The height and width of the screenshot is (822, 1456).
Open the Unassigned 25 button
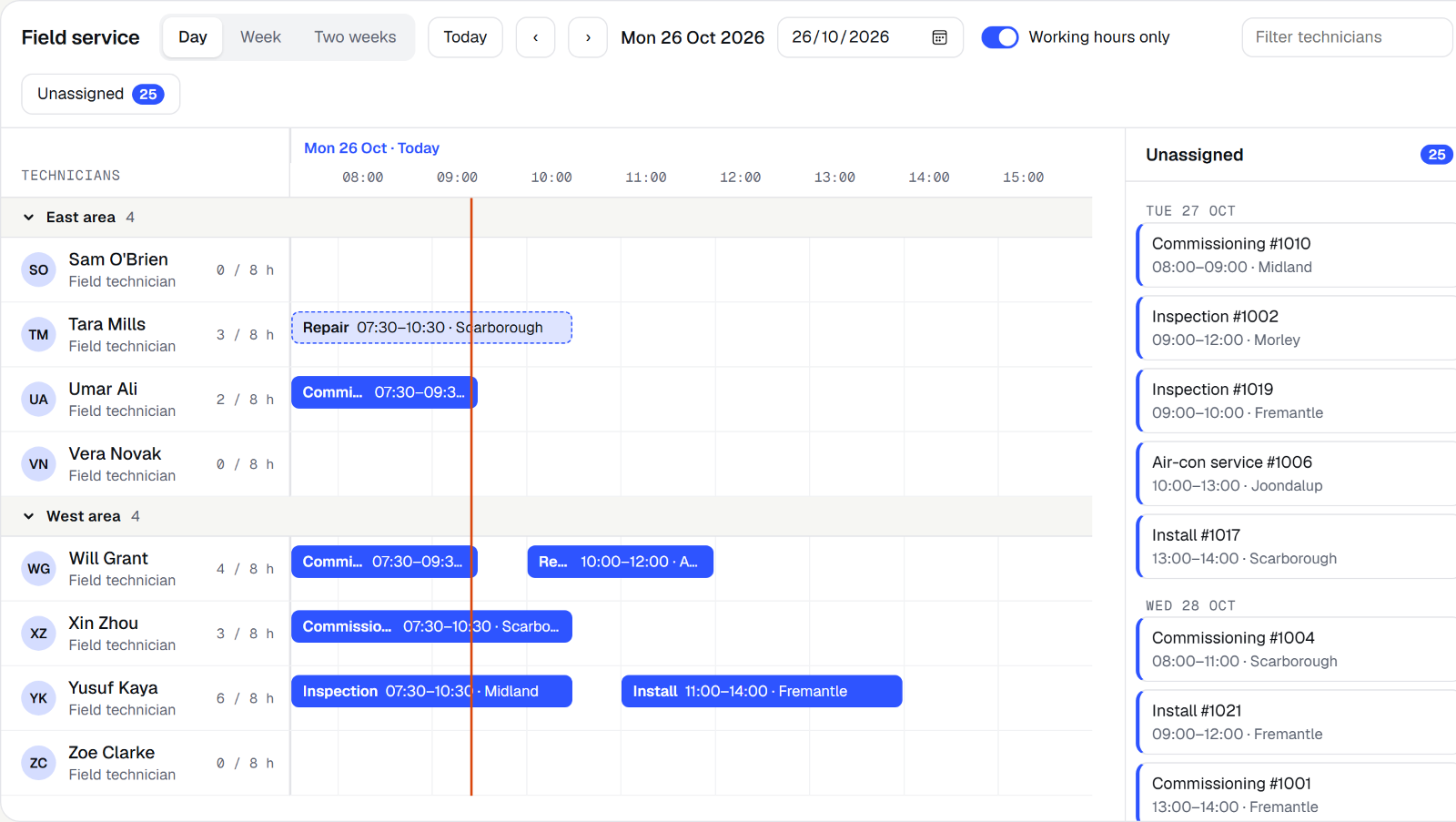tap(100, 94)
